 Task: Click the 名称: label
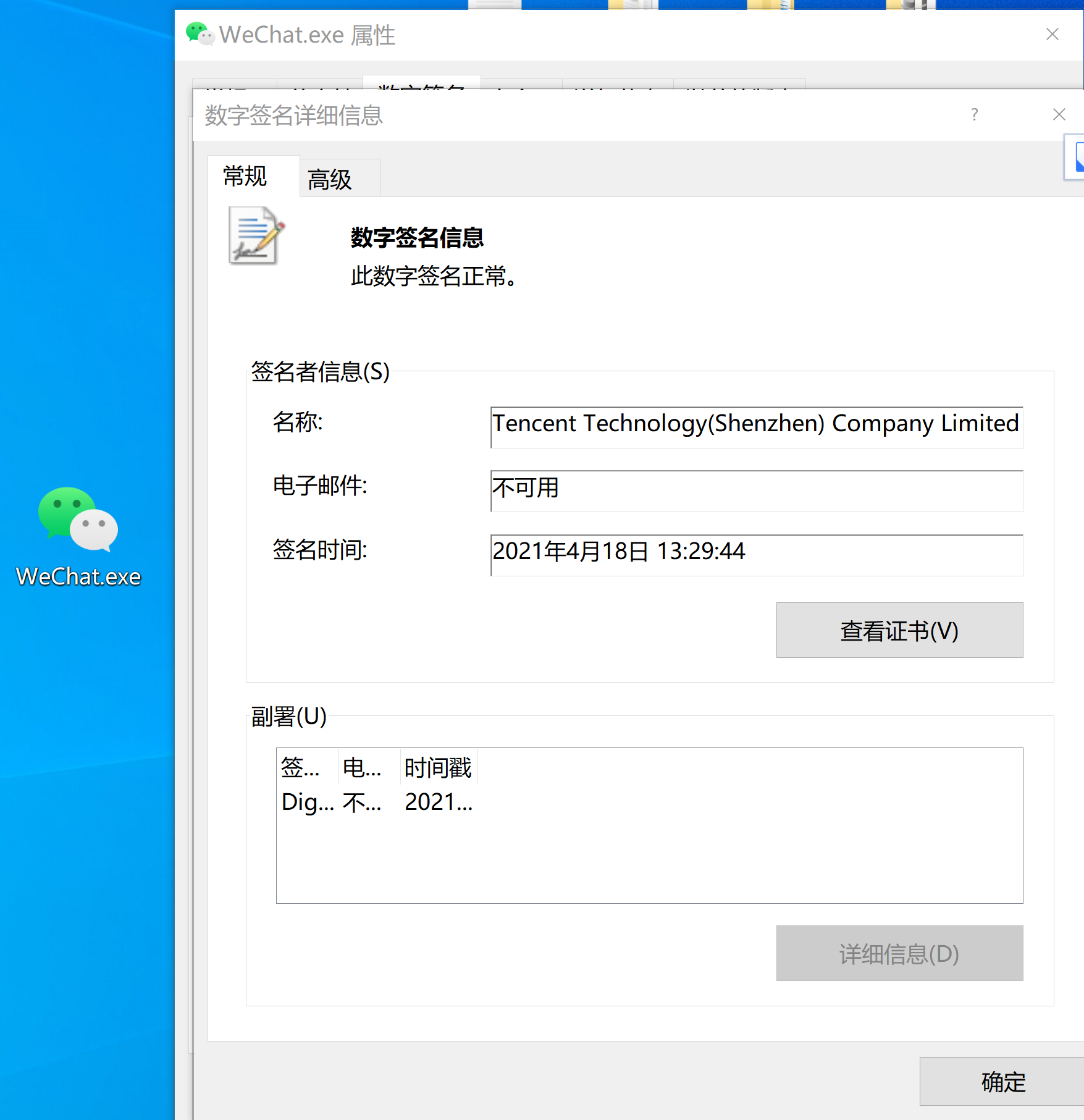tap(298, 422)
